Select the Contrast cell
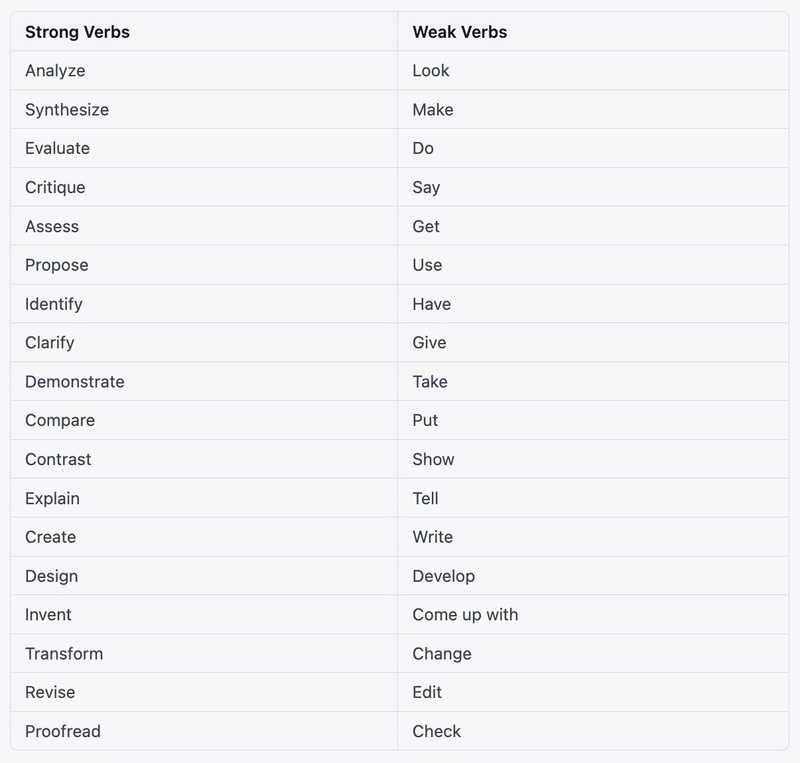 [x=58, y=460]
